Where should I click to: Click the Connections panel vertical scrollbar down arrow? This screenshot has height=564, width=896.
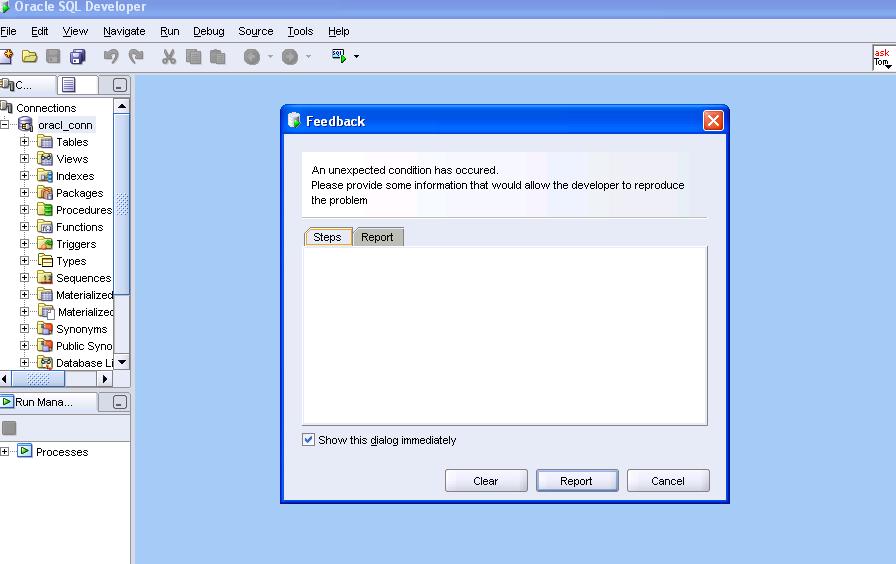[122, 362]
